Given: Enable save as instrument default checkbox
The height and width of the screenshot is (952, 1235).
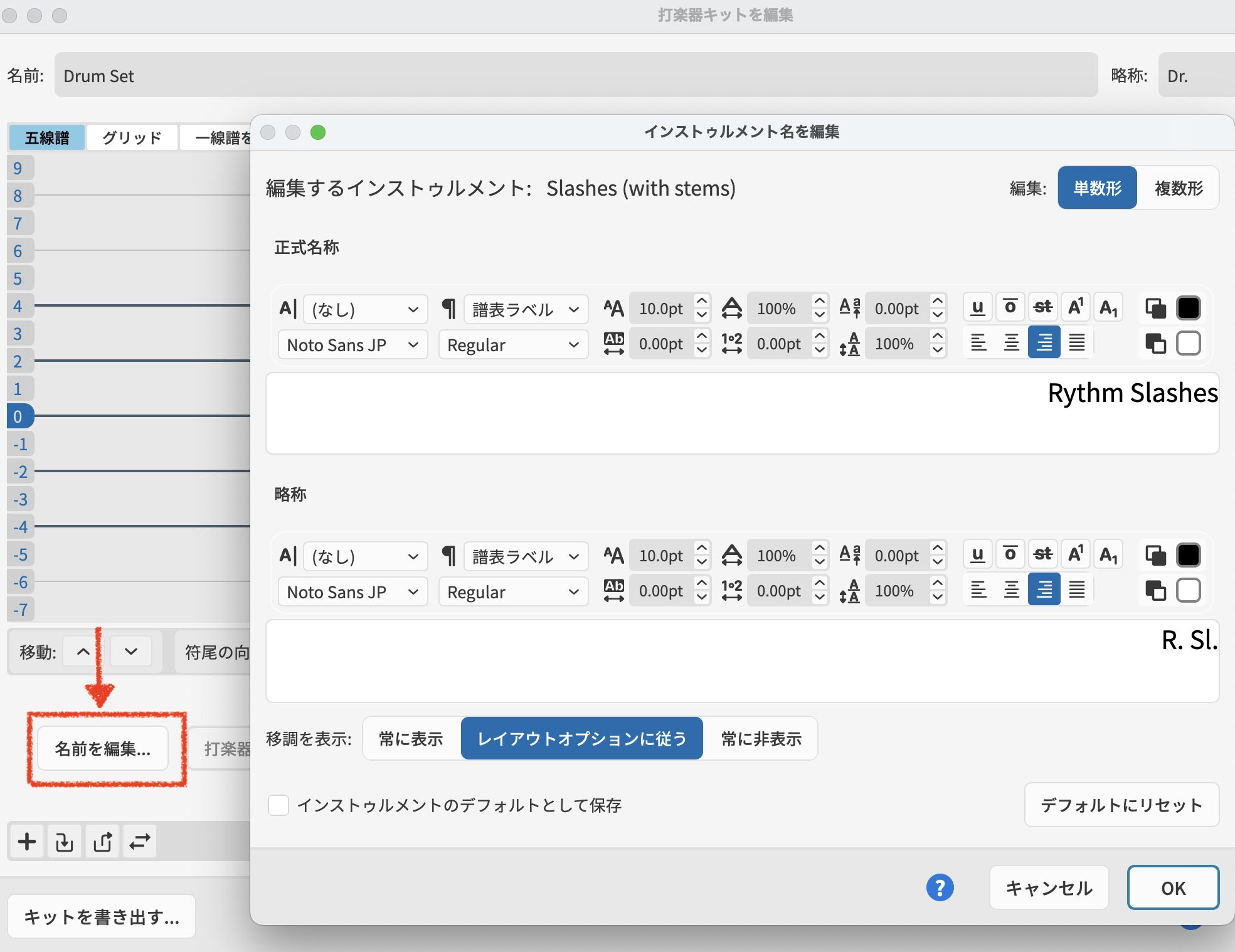Looking at the screenshot, I should tap(278, 805).
